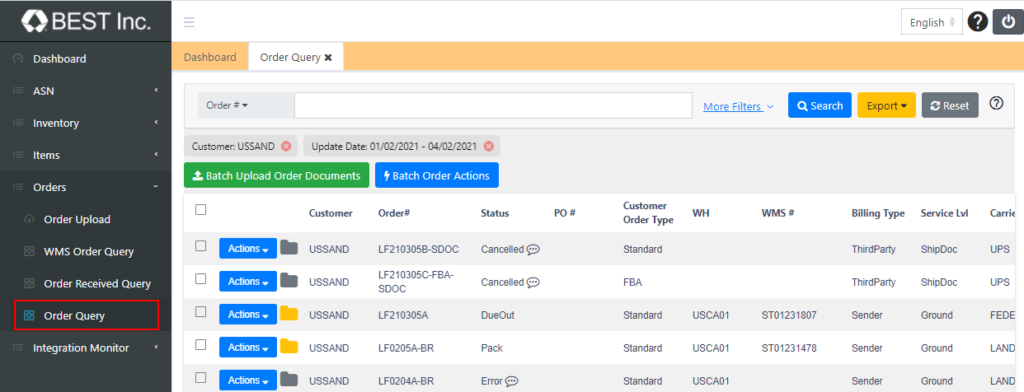Click comment bubble next to Cancelled for LF210305B-SDOC
The width and height of the screenshot is (1024, 392).
[533, 249]
